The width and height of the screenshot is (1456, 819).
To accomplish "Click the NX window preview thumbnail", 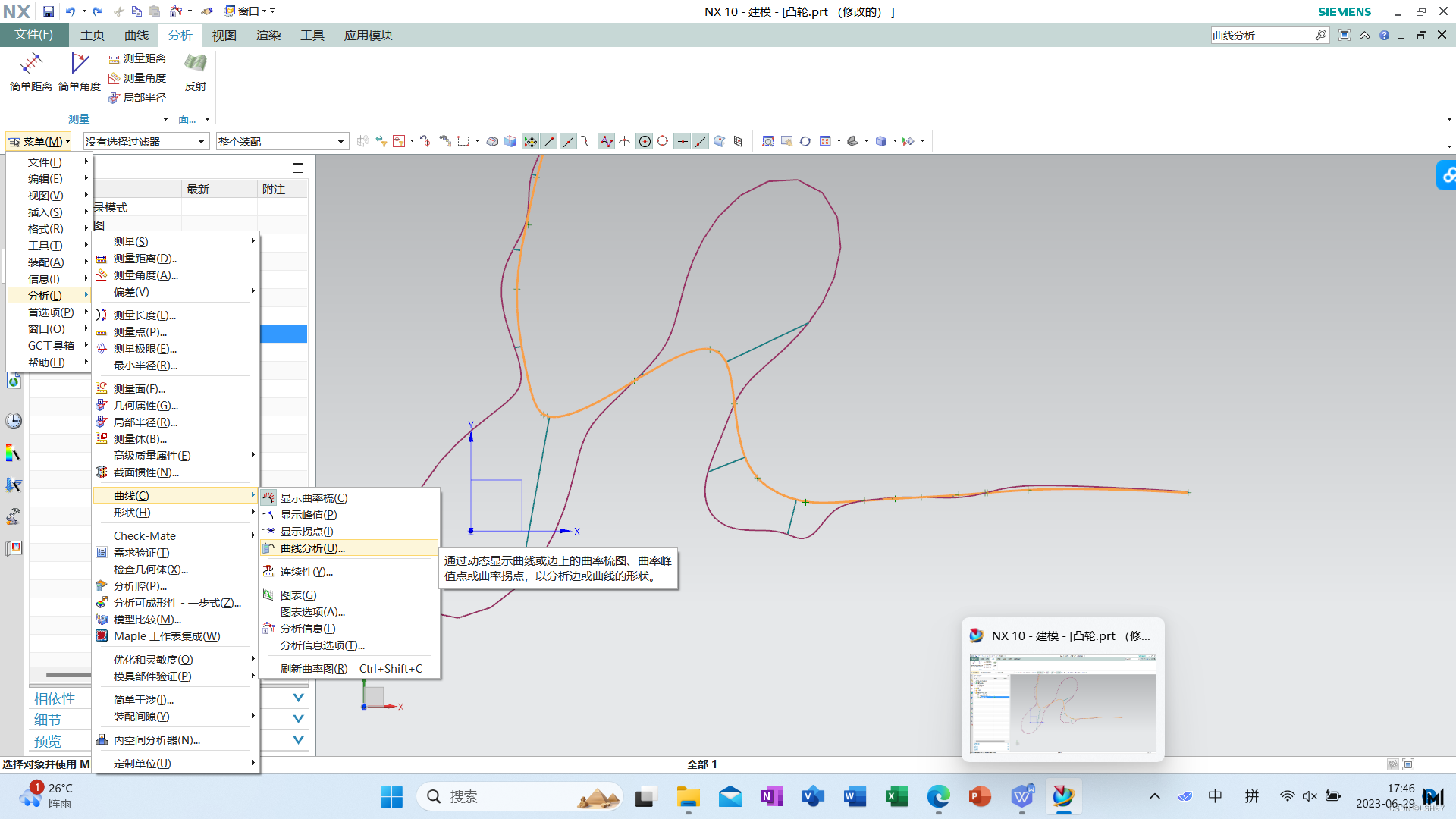I will point(1062,702).
